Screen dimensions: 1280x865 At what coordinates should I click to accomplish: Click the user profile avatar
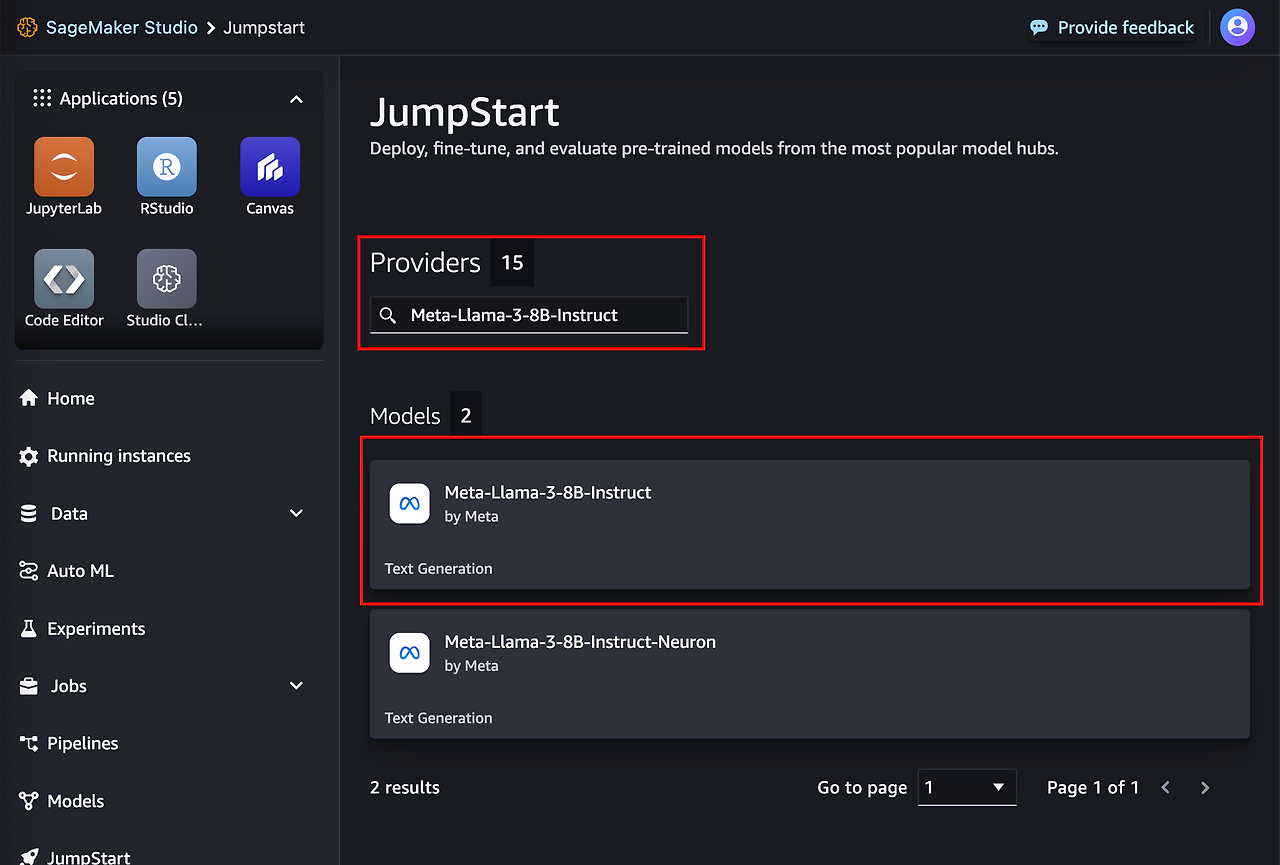1237,27
